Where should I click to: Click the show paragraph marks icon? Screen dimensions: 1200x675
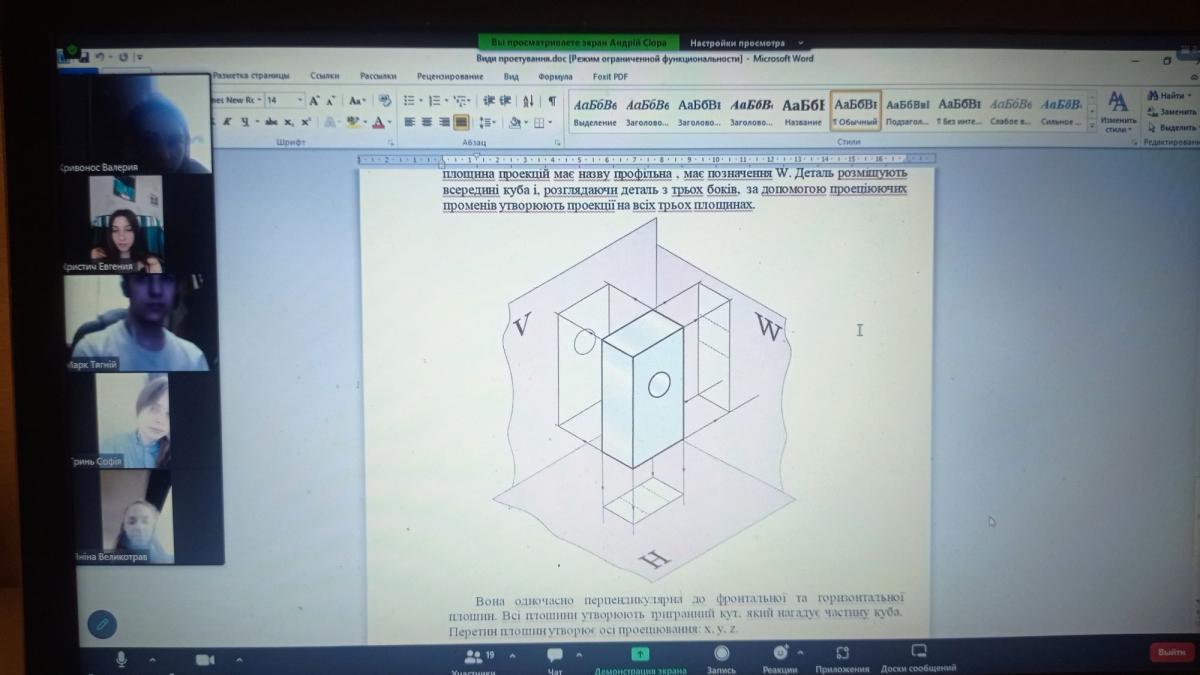(x=552, y=101)
